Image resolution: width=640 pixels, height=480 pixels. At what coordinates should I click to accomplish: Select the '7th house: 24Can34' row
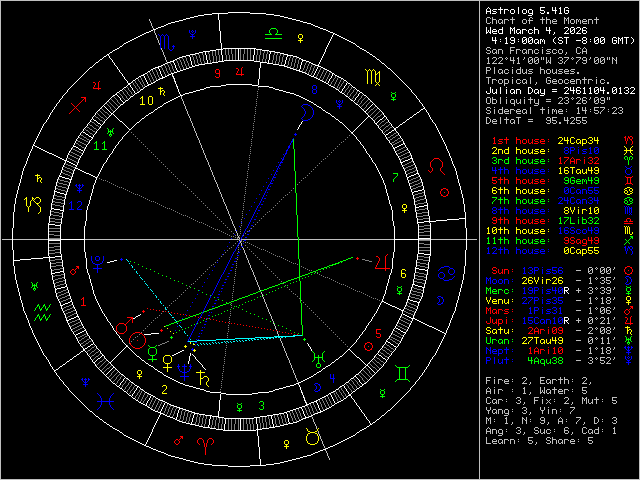point(563,200)
